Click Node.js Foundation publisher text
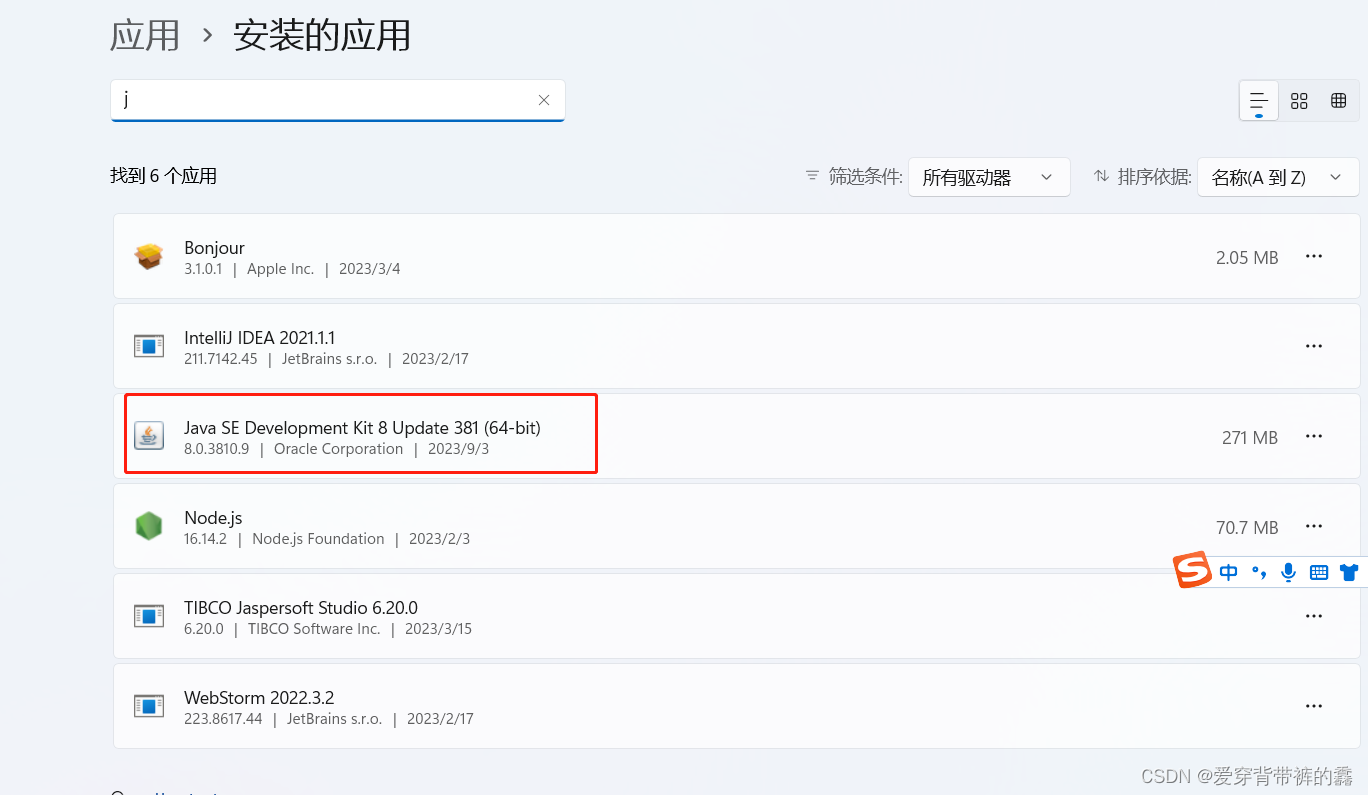The width and height of the screenshot is (1368, 795). coord(318,539)
